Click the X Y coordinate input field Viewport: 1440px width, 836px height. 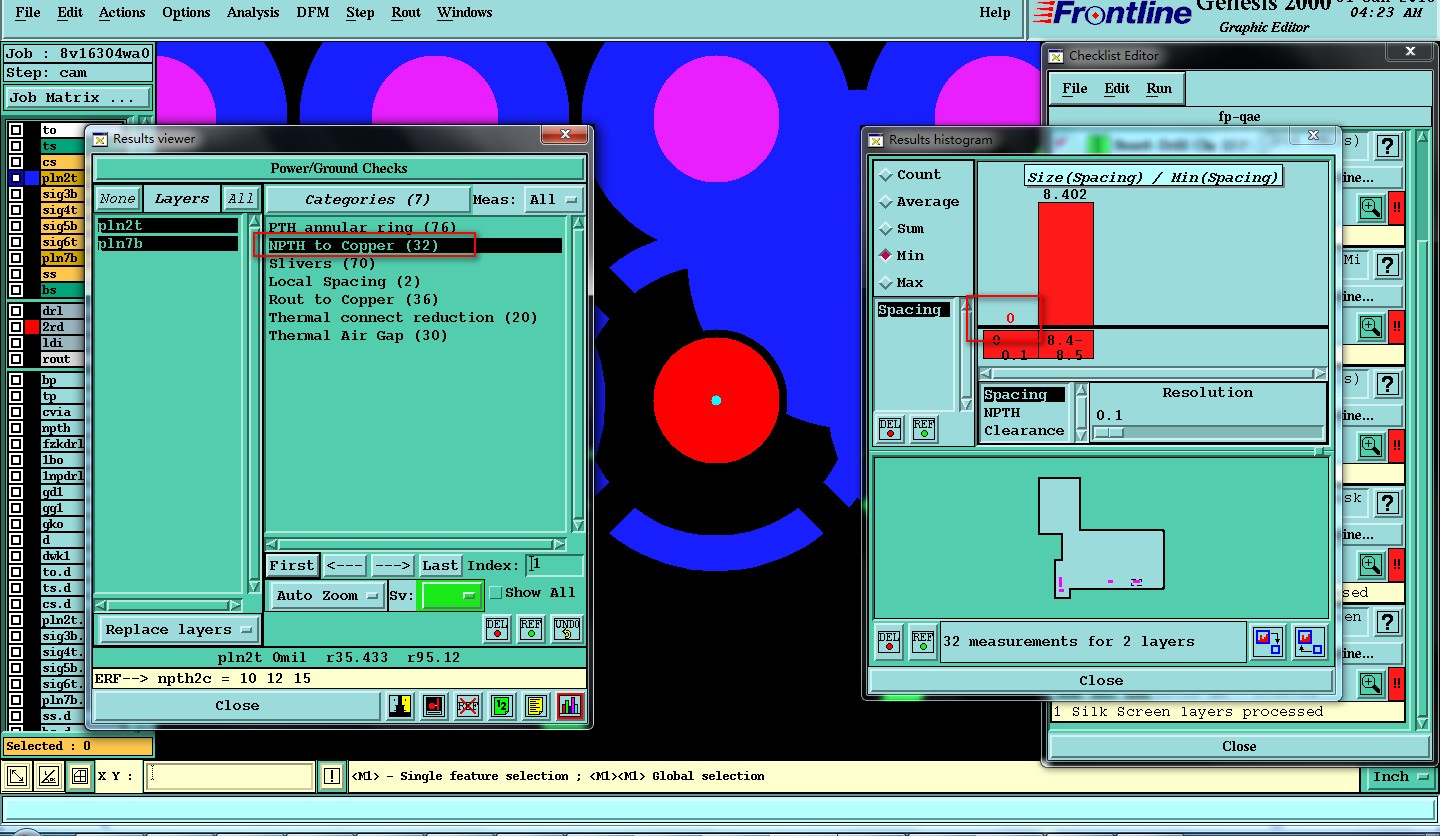(x=229, y=776)
